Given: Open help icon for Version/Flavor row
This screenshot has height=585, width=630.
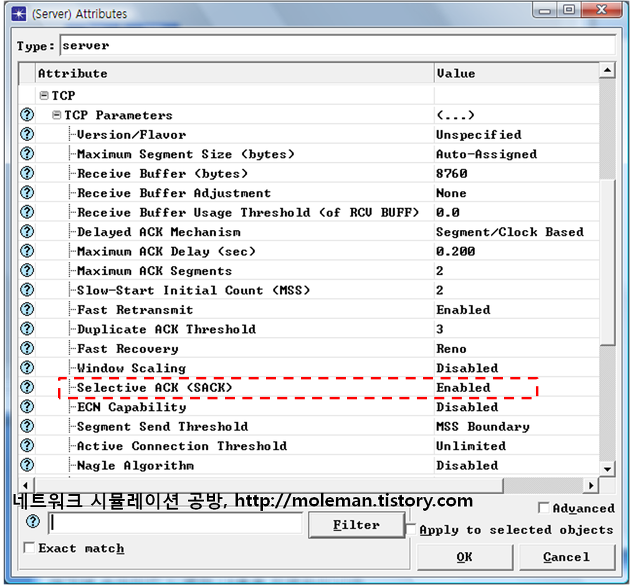Looking at the screenshot, I should click(x=27, y=134).
